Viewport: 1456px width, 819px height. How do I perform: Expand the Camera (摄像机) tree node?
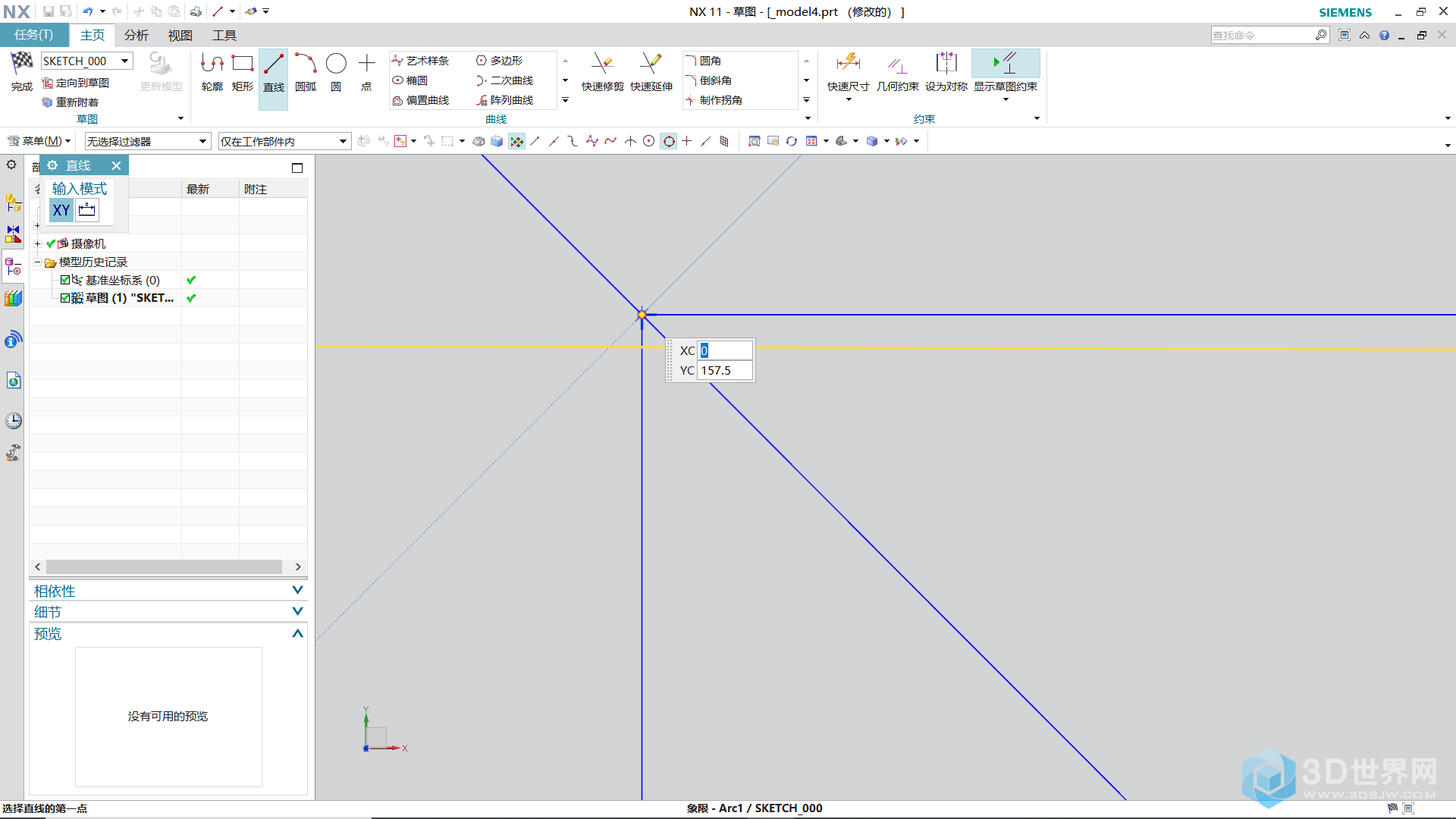pos(37,243)
